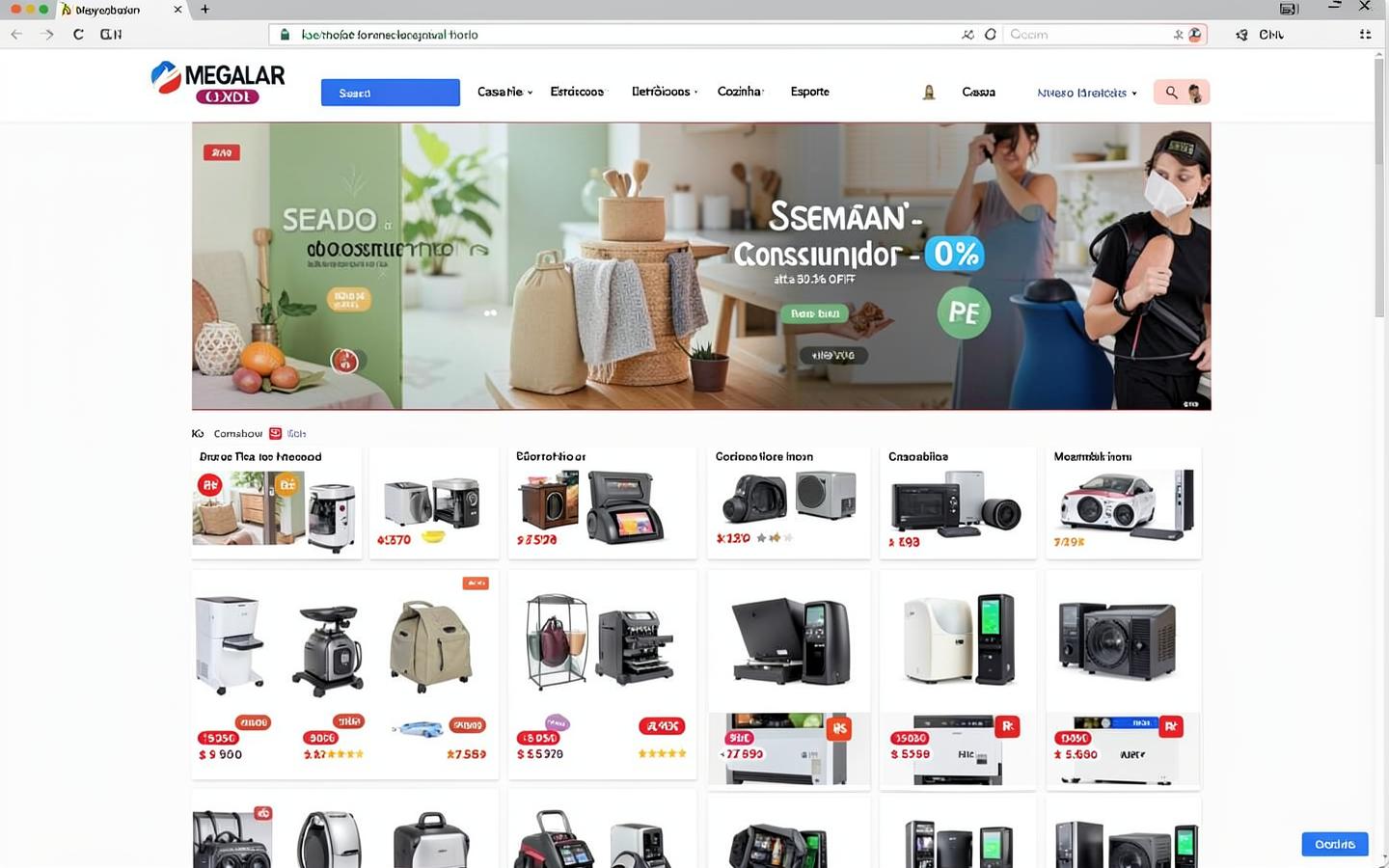Click the blue 0% badge on banner
Viewport: 1389px width, 868px height.
(x=956, y=254)
